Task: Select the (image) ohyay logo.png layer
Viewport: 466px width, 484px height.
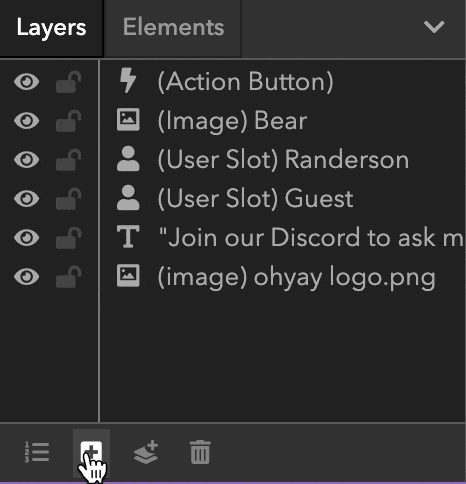Action: pos(282,276)
